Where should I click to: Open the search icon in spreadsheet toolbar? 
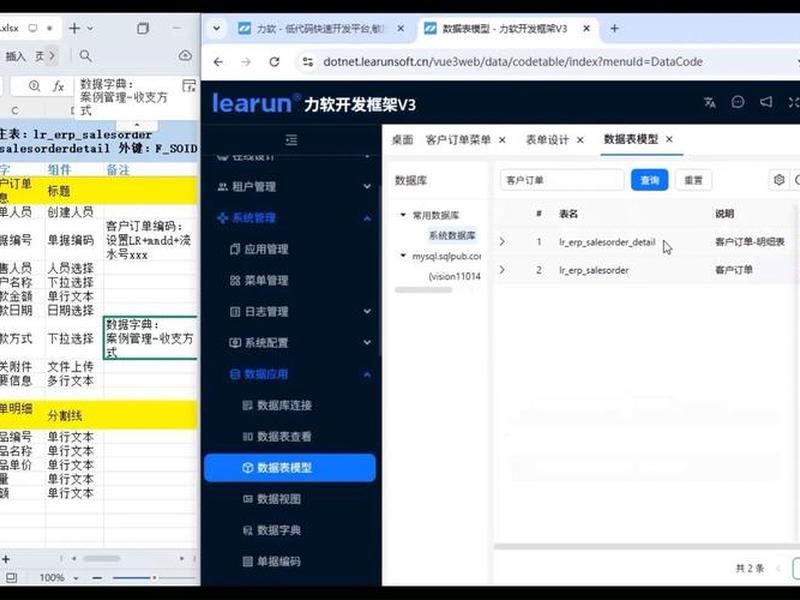pos(86,56)
